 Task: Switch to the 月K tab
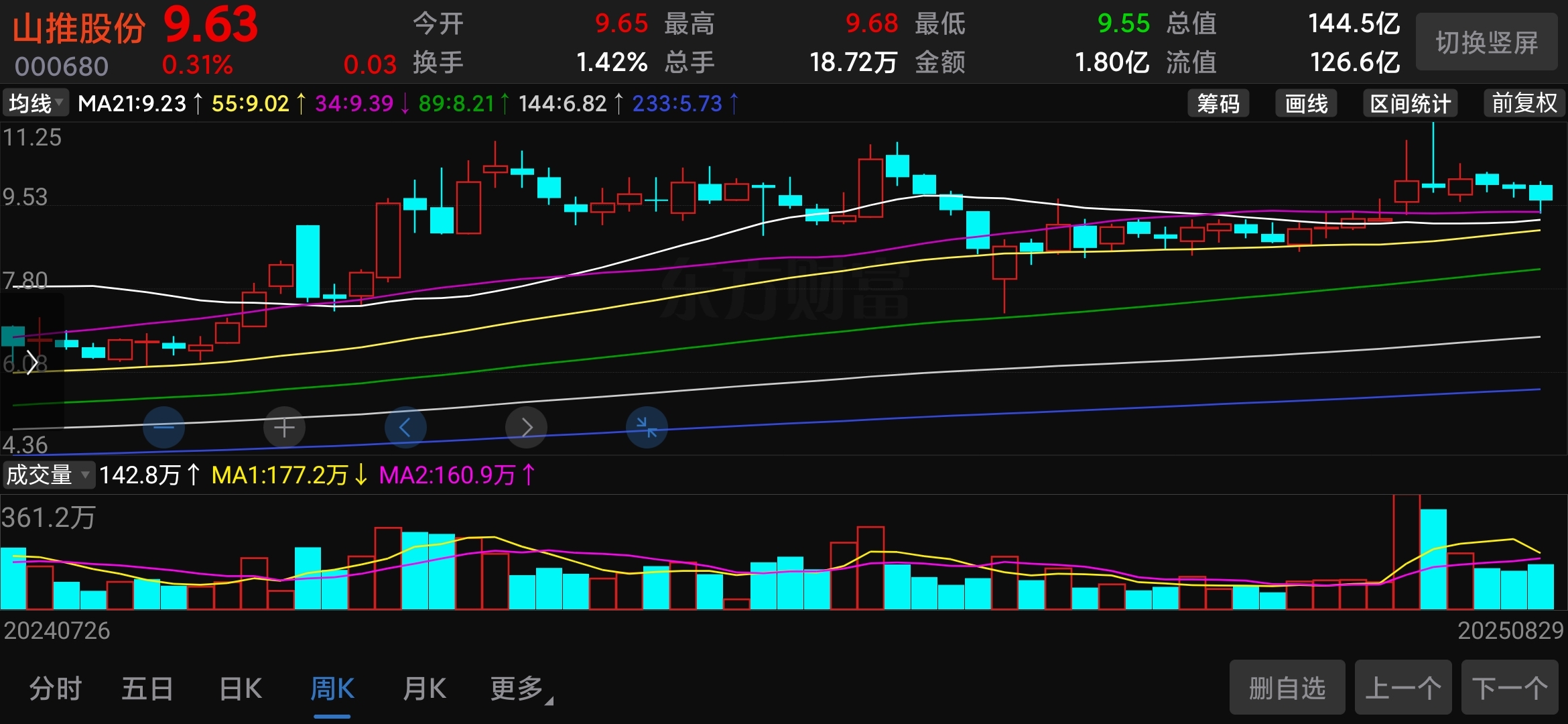(424, 688)
